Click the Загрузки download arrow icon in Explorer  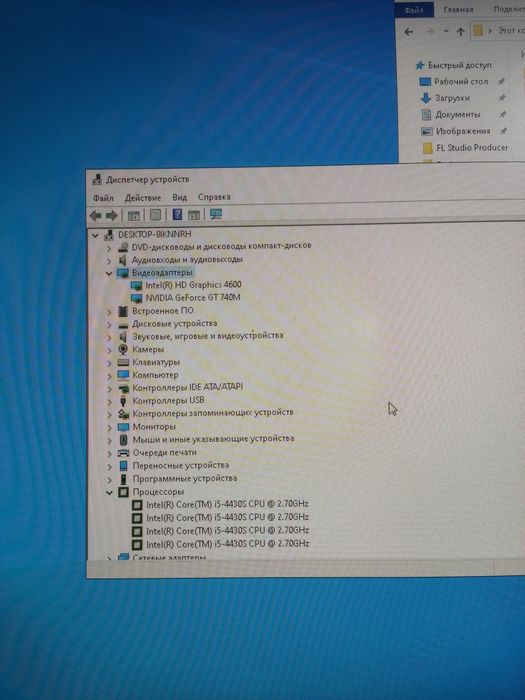point(426,98)
